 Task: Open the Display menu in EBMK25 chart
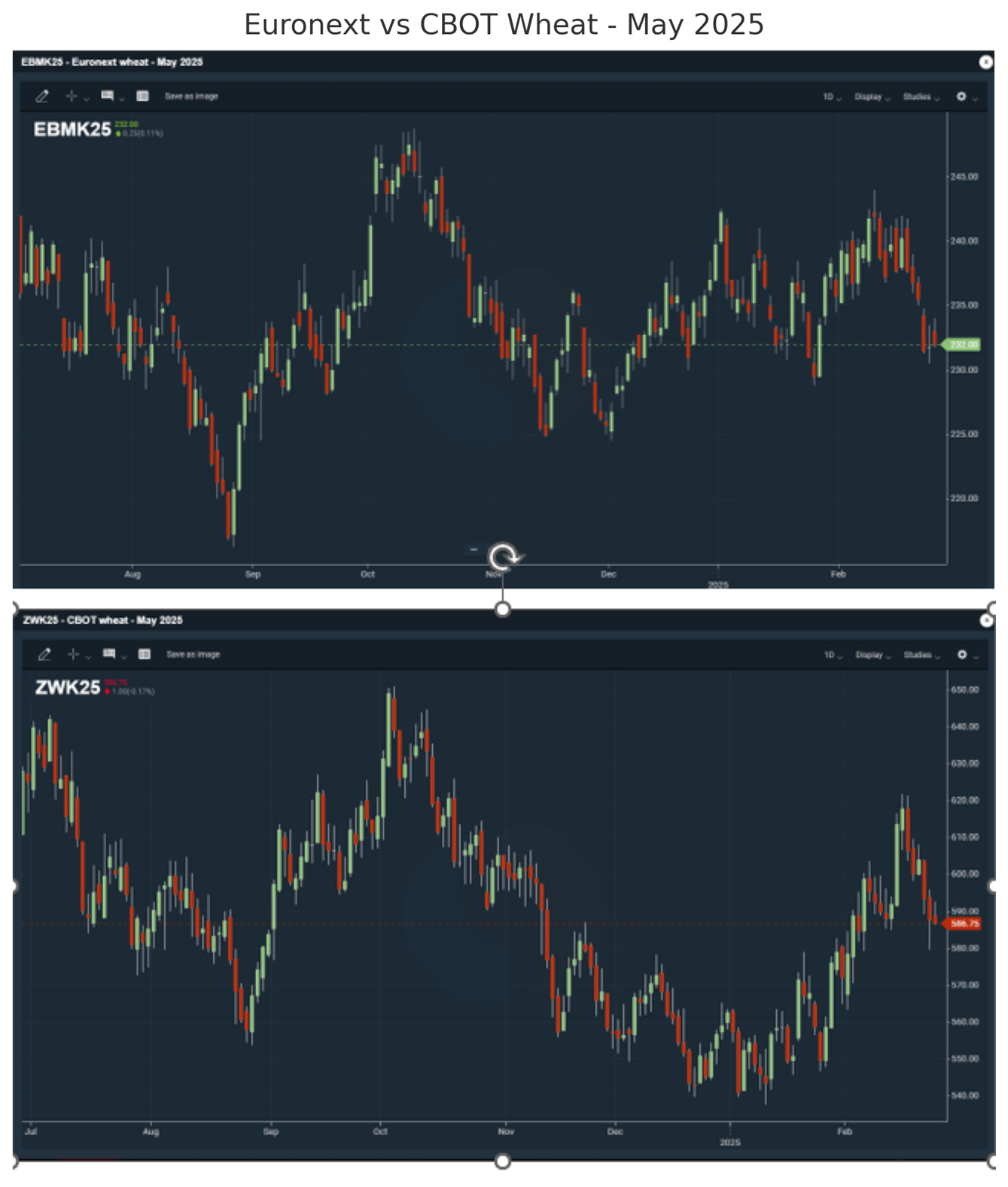tap(872, 97)
